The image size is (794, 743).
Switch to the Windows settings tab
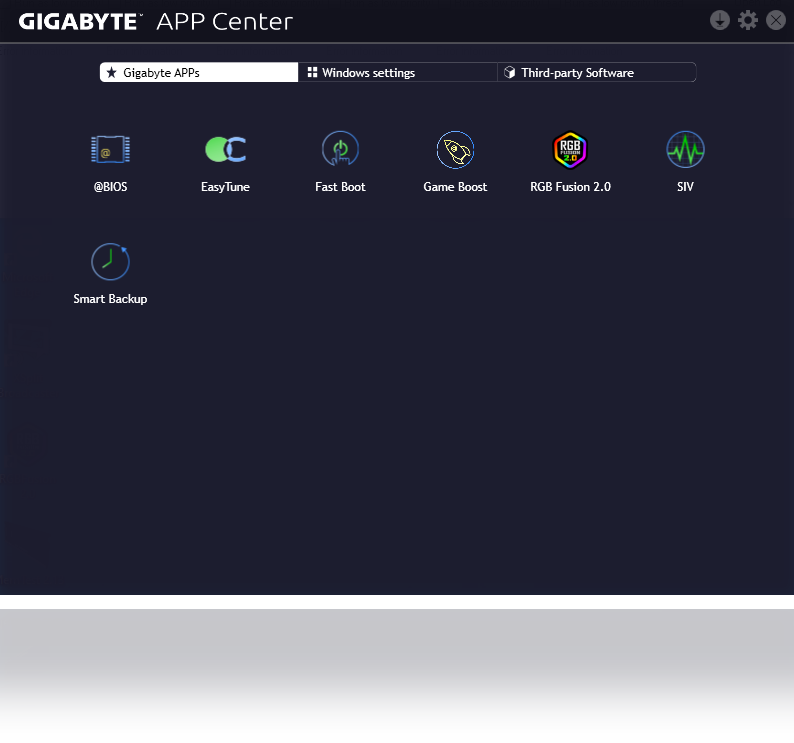tap(397, 73)
